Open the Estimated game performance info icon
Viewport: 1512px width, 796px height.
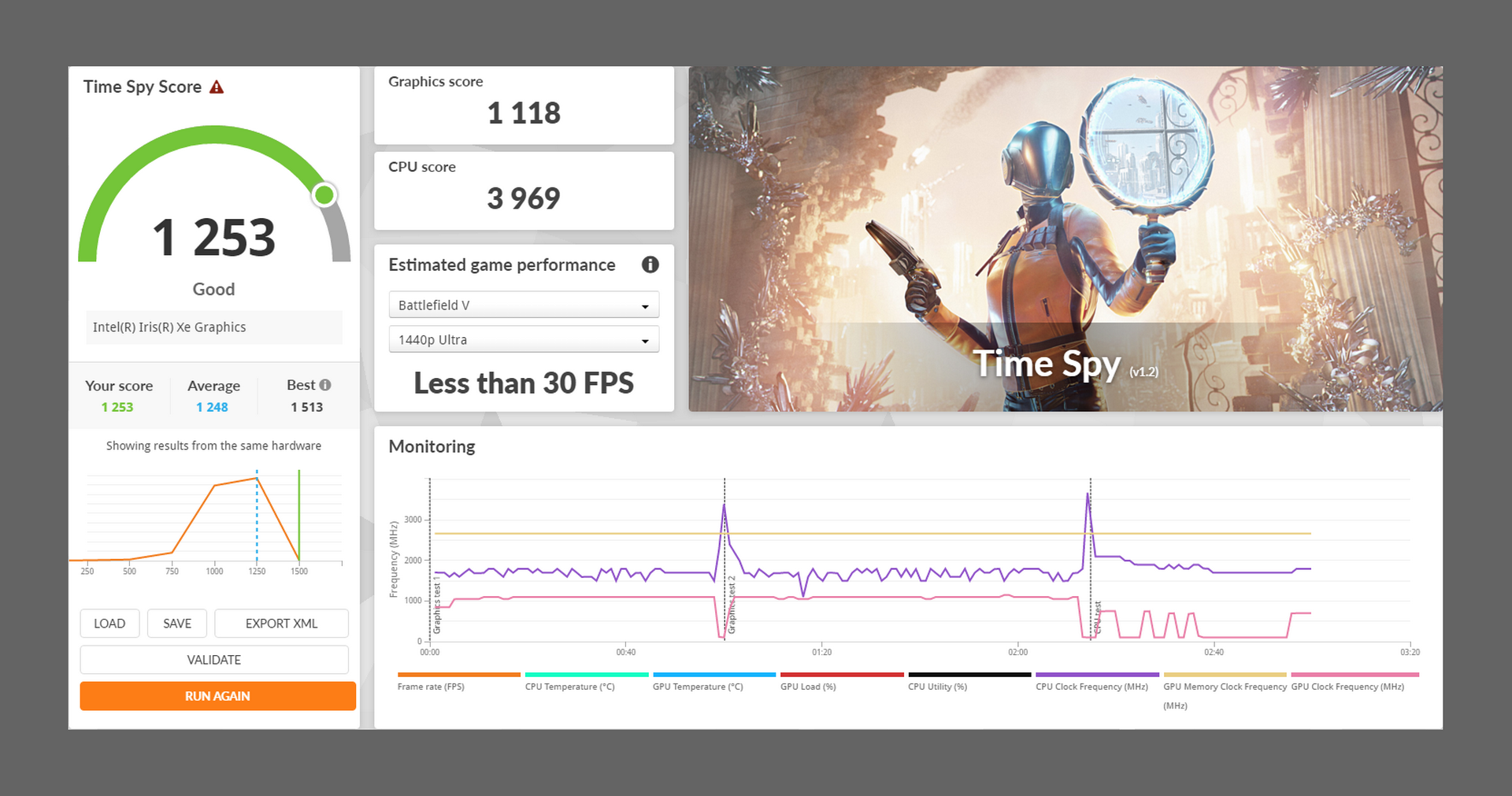coord(650,265)
